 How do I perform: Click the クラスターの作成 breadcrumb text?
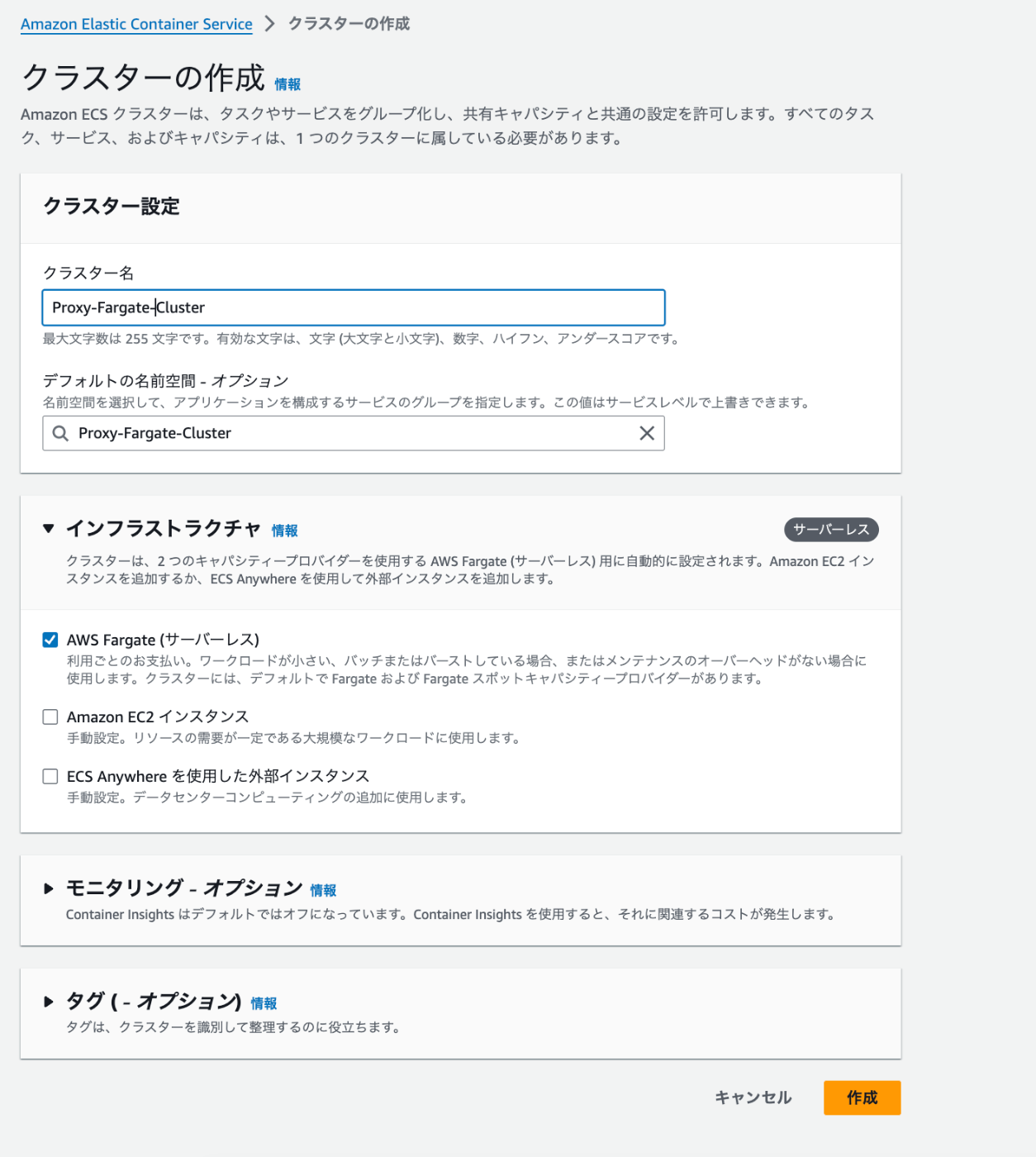(x=349, y=24)
